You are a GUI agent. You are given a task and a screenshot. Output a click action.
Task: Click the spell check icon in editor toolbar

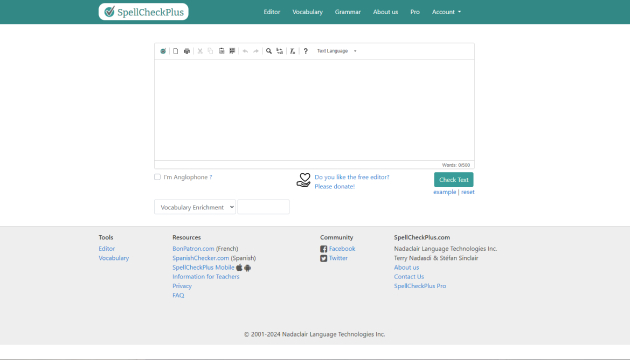[163, 51]
